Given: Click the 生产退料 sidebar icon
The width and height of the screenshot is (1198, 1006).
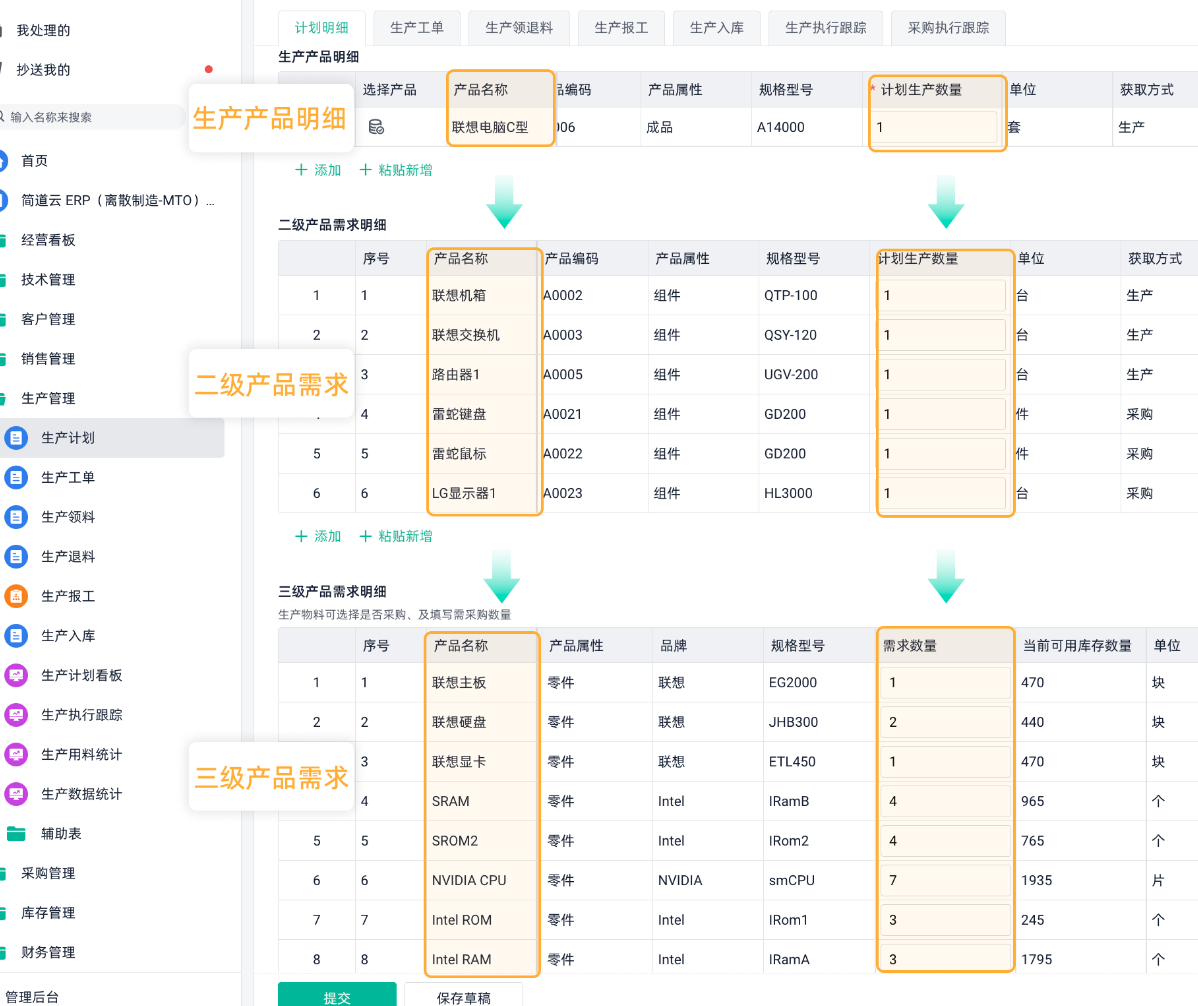Looking at the screenshot, I should tap(16, 557).
